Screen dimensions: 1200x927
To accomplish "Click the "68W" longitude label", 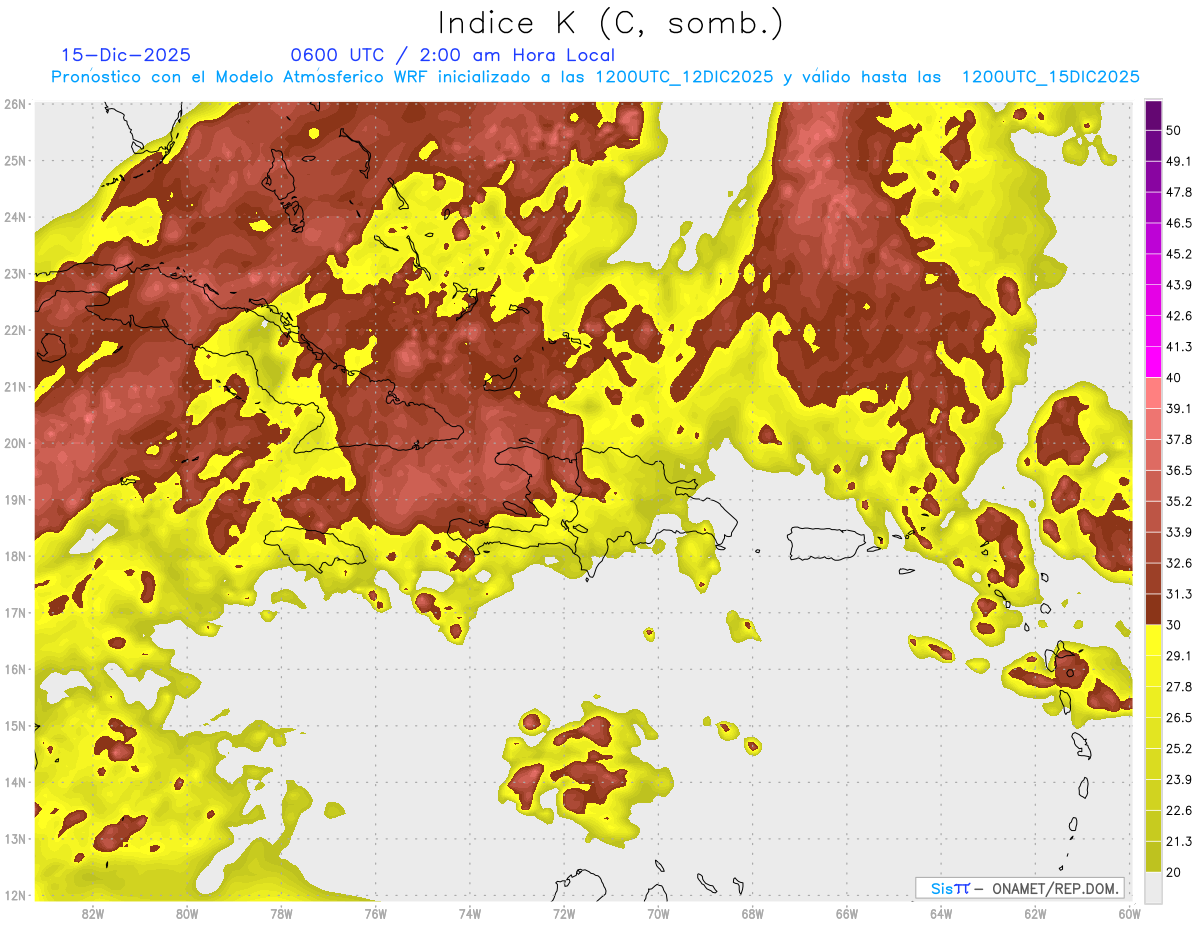I will coord(752,914).
